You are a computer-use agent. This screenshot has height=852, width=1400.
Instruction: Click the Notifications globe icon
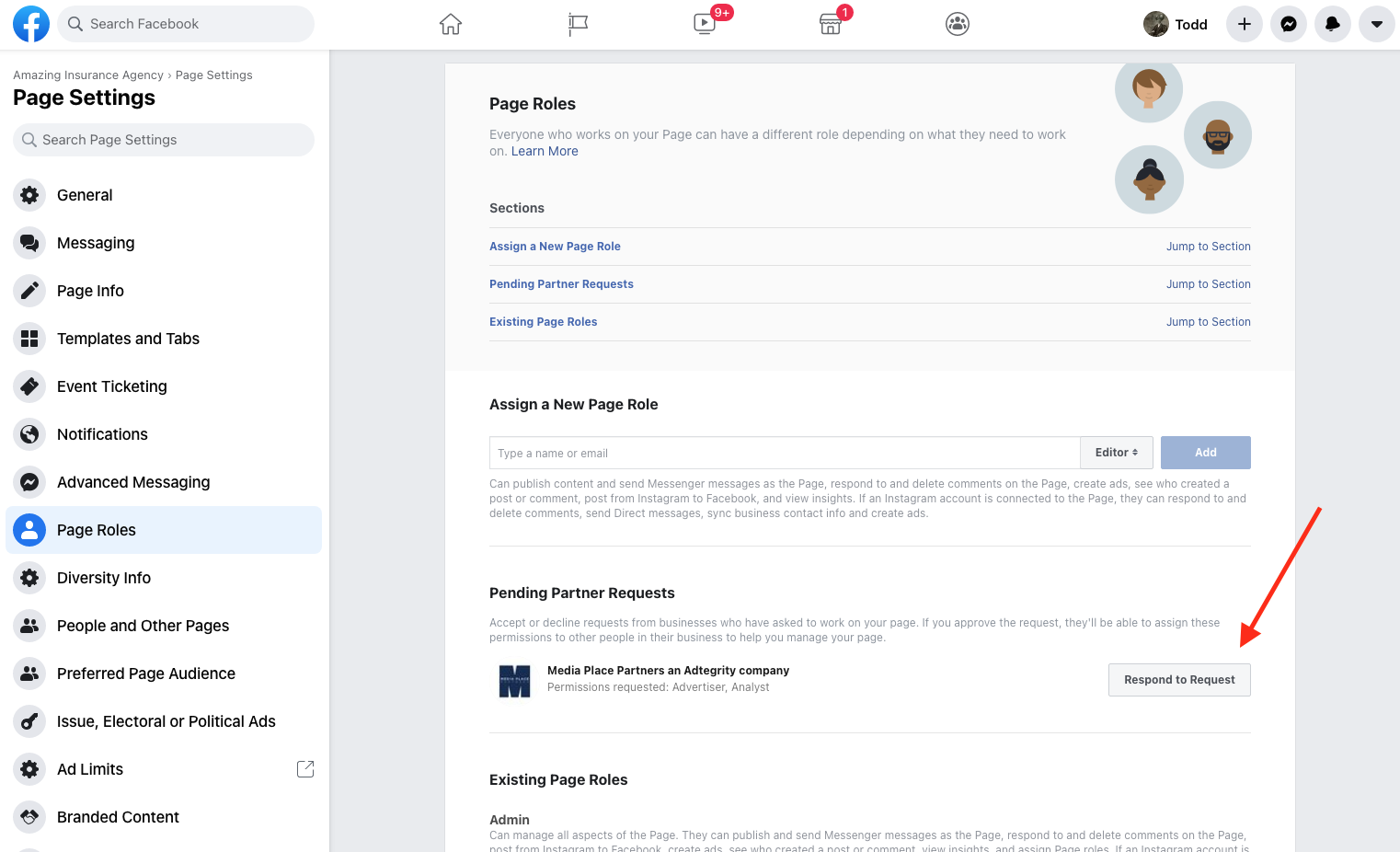click(x=29, y=434)
